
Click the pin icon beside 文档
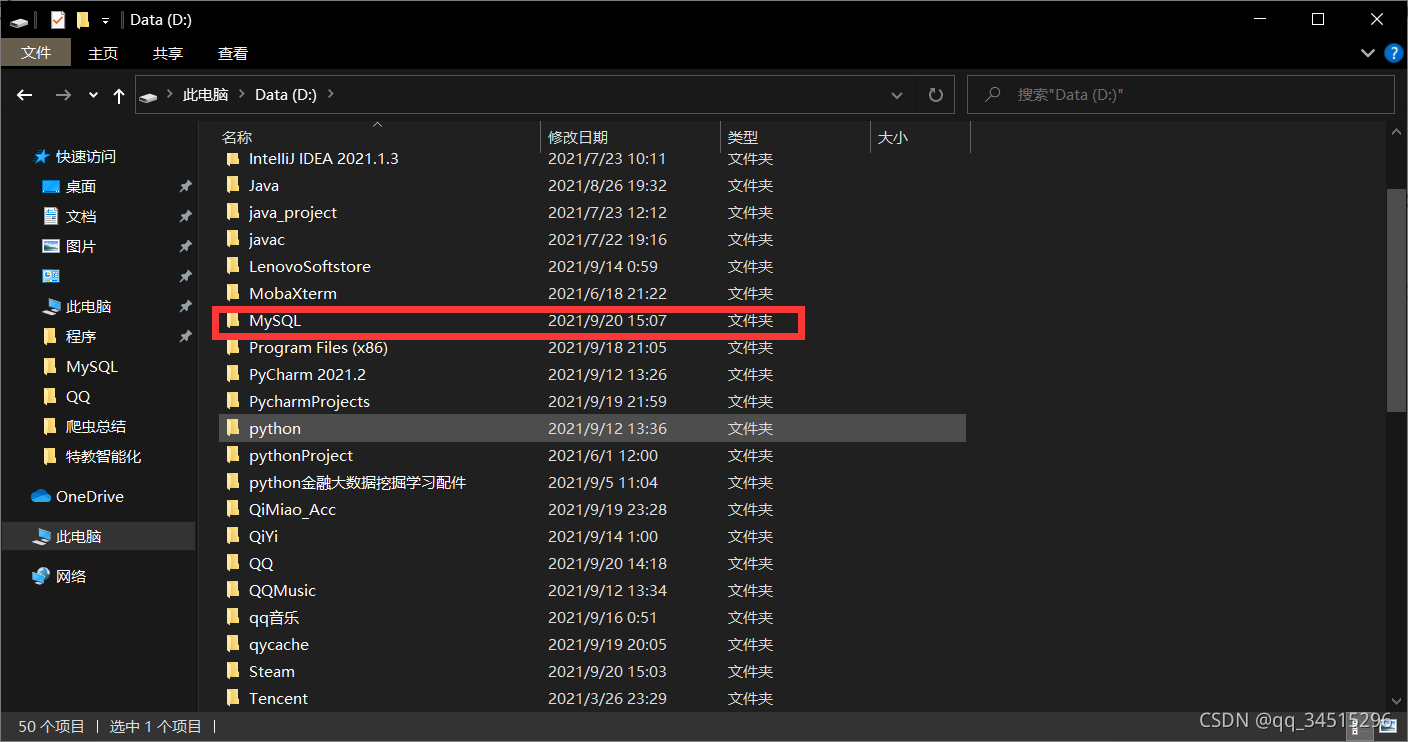(x=185, y=217)
